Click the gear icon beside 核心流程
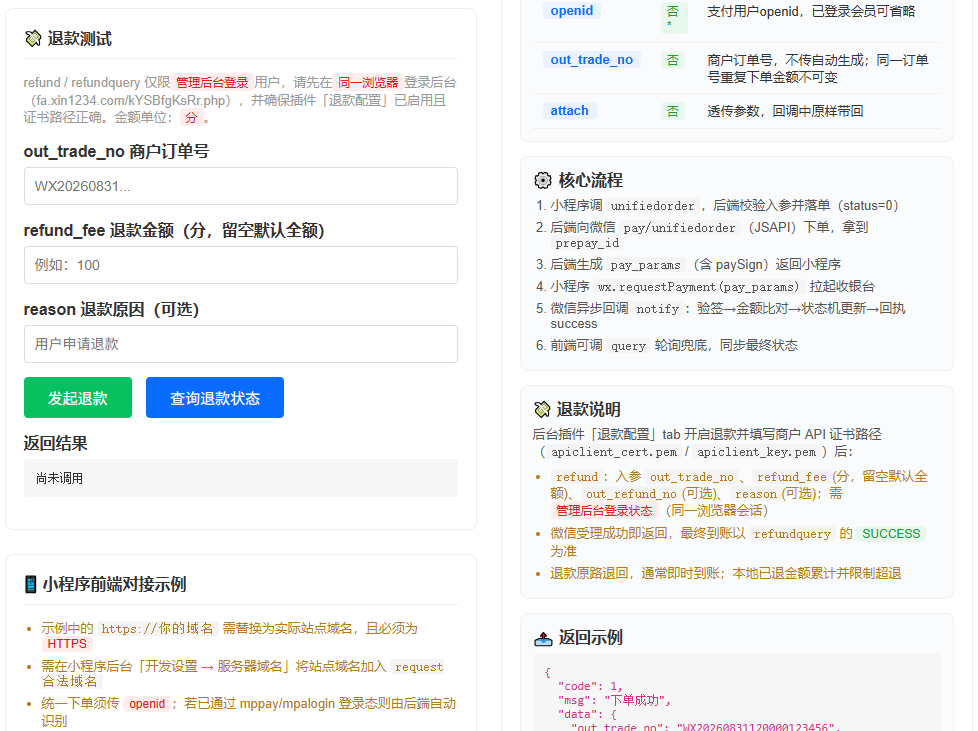978x731 pixels. pos(543,180)
